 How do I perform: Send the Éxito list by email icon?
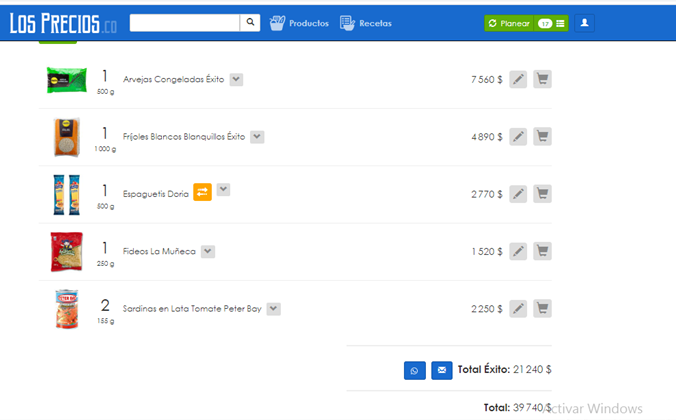pos(442,370)
